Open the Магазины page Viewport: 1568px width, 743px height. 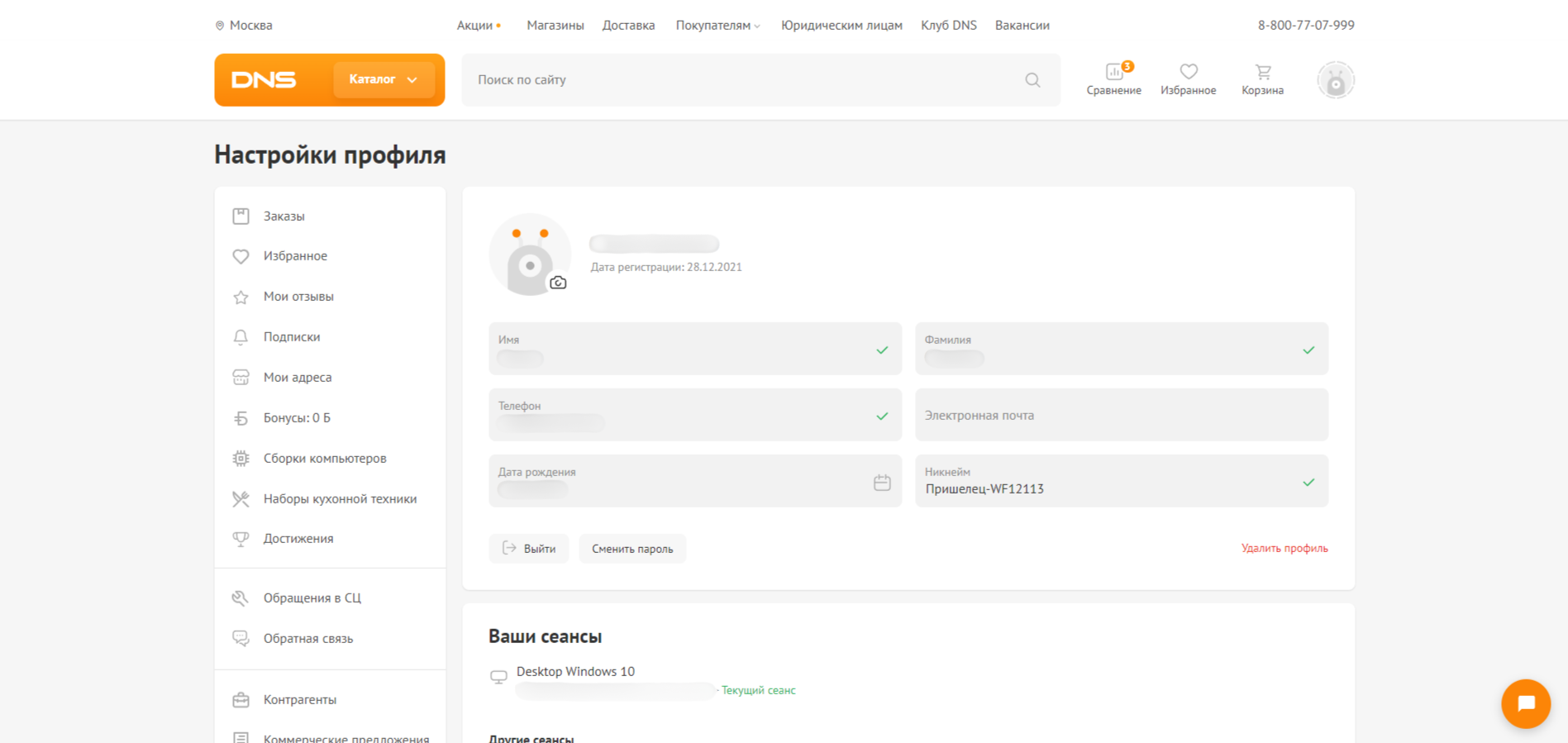click(555, 26)
